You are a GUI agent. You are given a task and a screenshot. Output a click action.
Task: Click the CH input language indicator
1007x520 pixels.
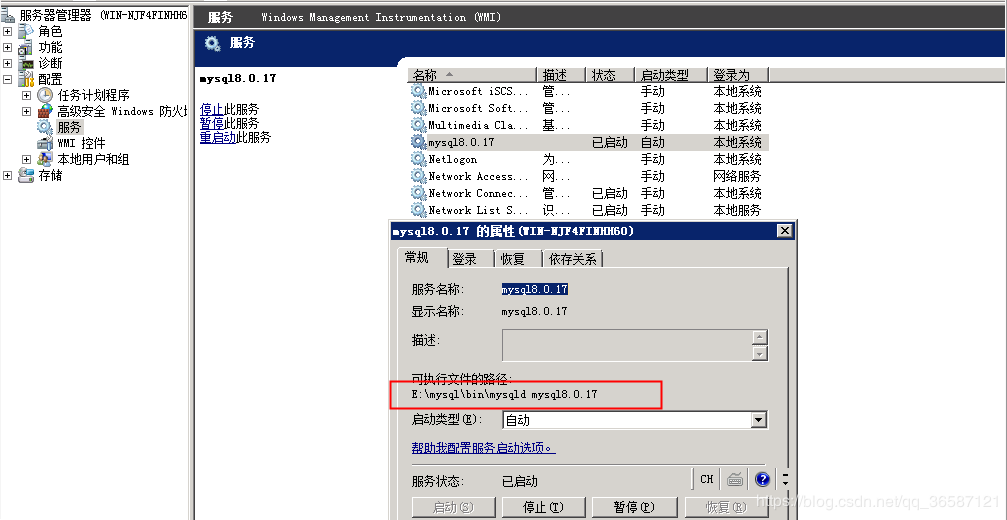(x=707, y=479)
